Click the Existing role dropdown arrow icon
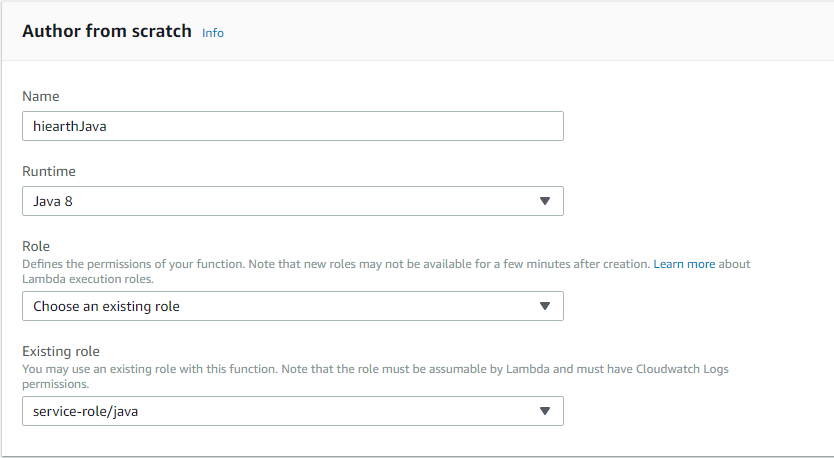Screen dimensions: 834x458 click(545, 411)
